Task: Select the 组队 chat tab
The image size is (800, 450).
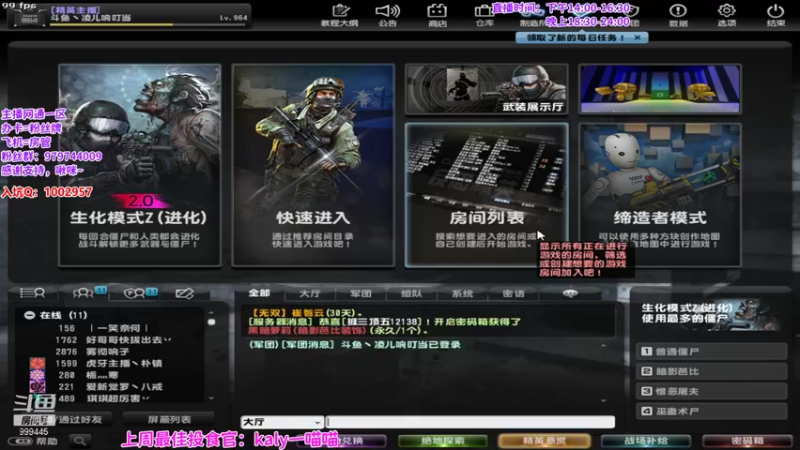Action: click(411, 294)
